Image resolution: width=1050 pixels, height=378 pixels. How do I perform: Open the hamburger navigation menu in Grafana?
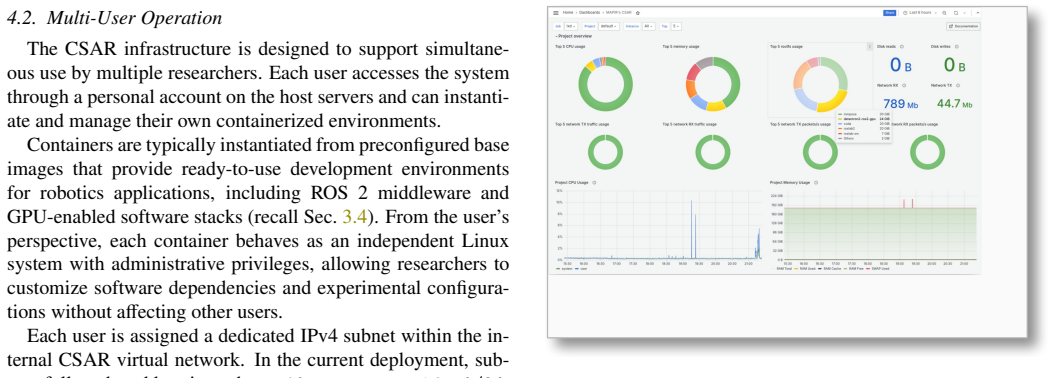point(556,13)
